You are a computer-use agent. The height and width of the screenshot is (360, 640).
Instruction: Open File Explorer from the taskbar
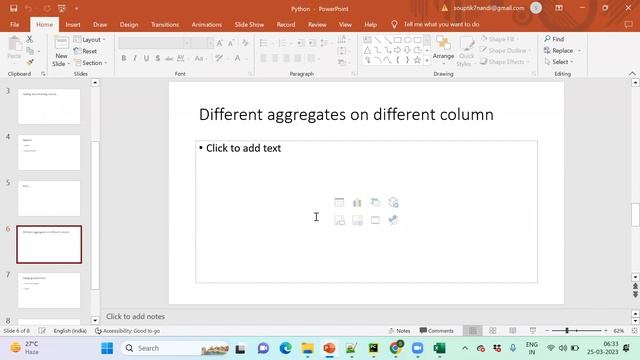(x=307, y=348)
